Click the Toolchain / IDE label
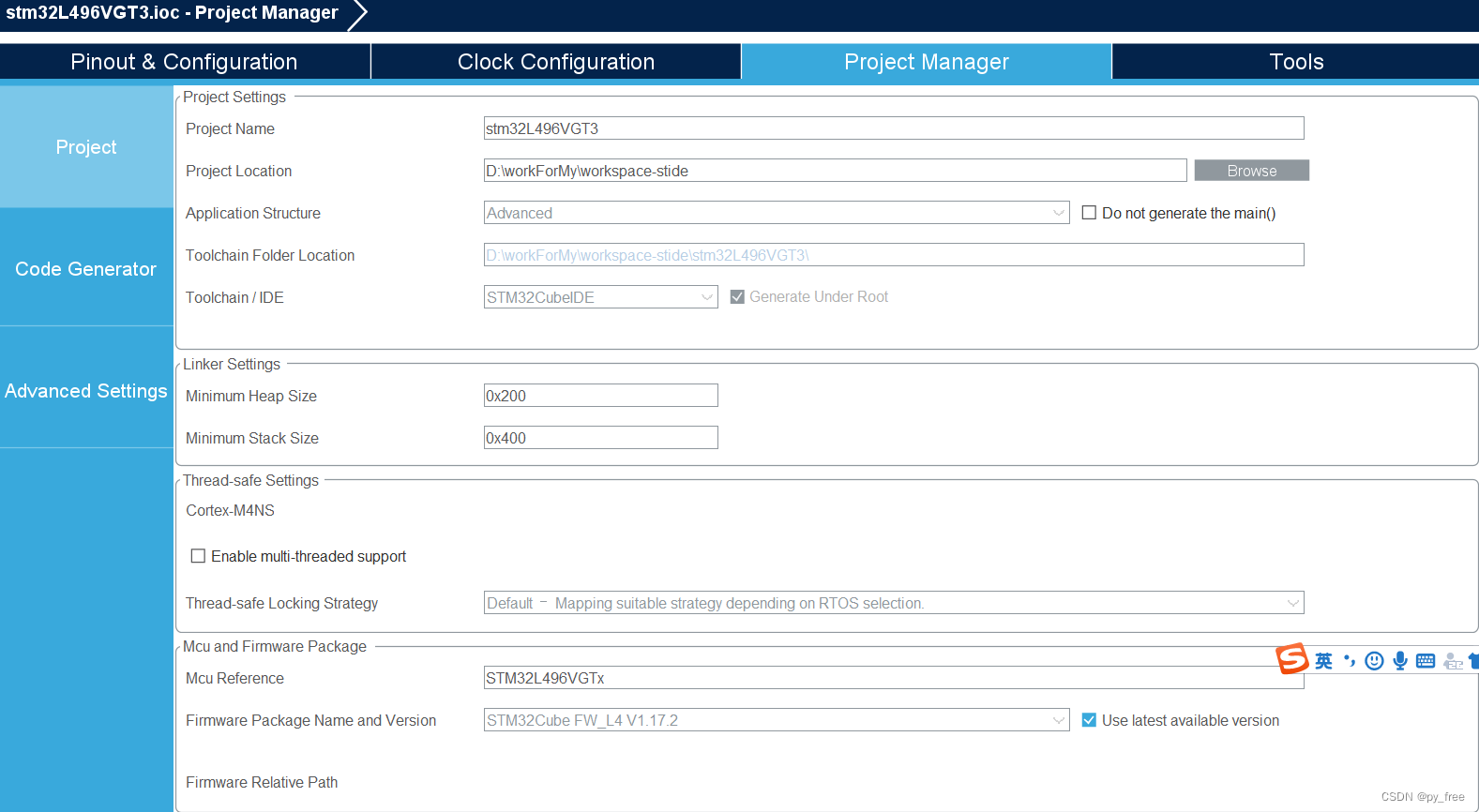 coord(234,298)
